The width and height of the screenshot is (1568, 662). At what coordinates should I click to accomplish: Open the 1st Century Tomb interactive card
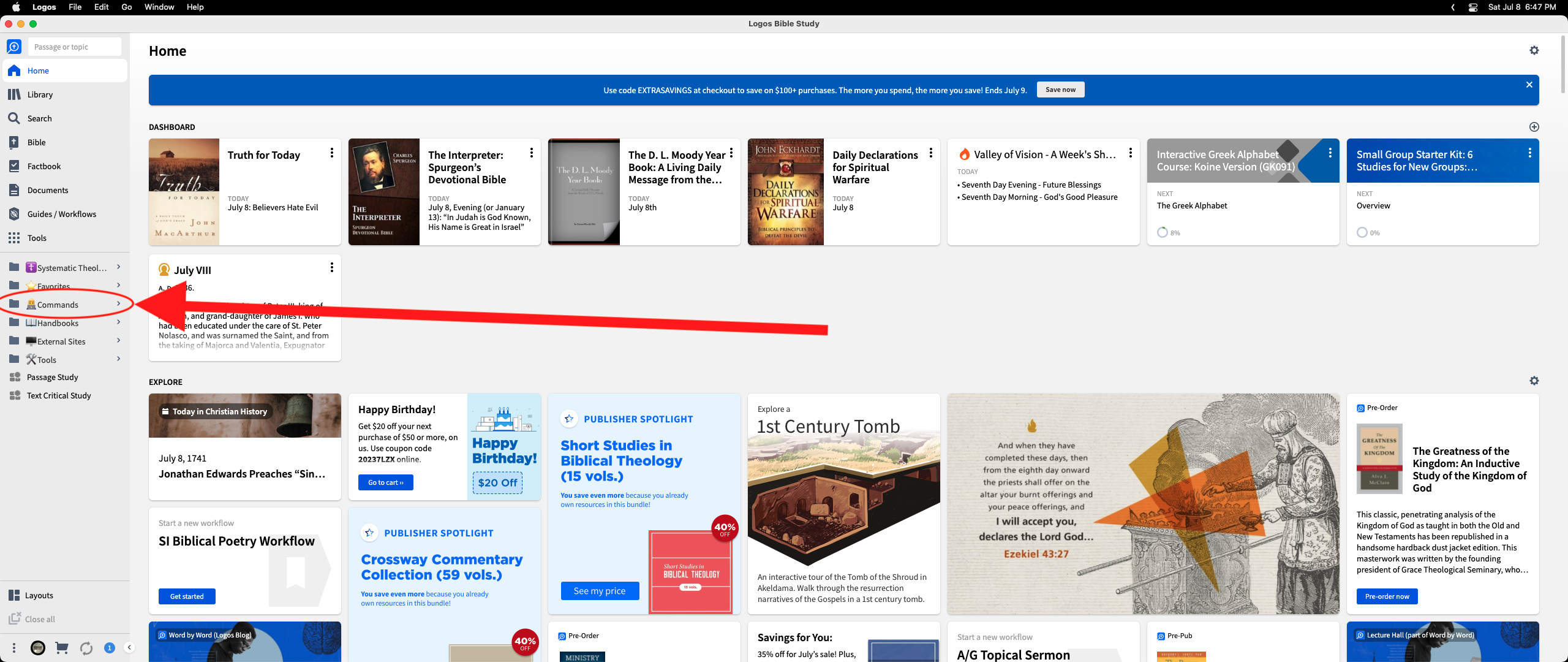click(844, 504)
